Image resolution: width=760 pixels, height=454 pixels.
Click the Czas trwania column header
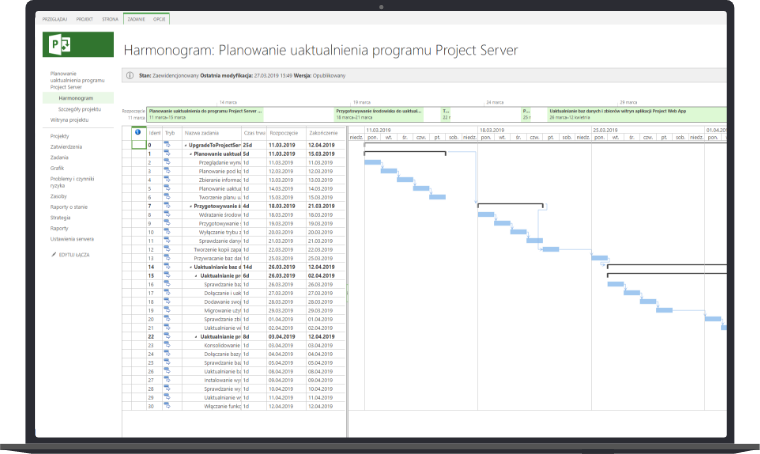pos(254,133)
